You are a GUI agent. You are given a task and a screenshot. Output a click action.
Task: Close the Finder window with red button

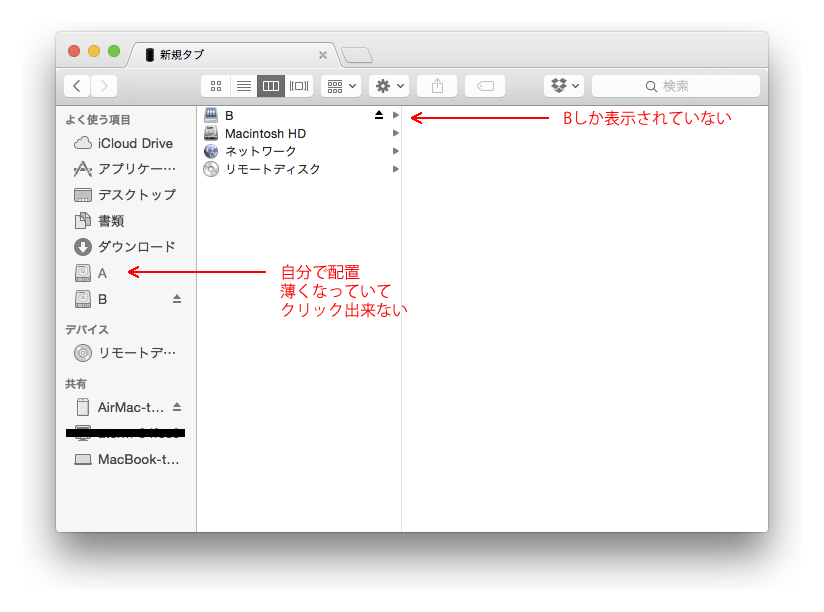[74, 51]
